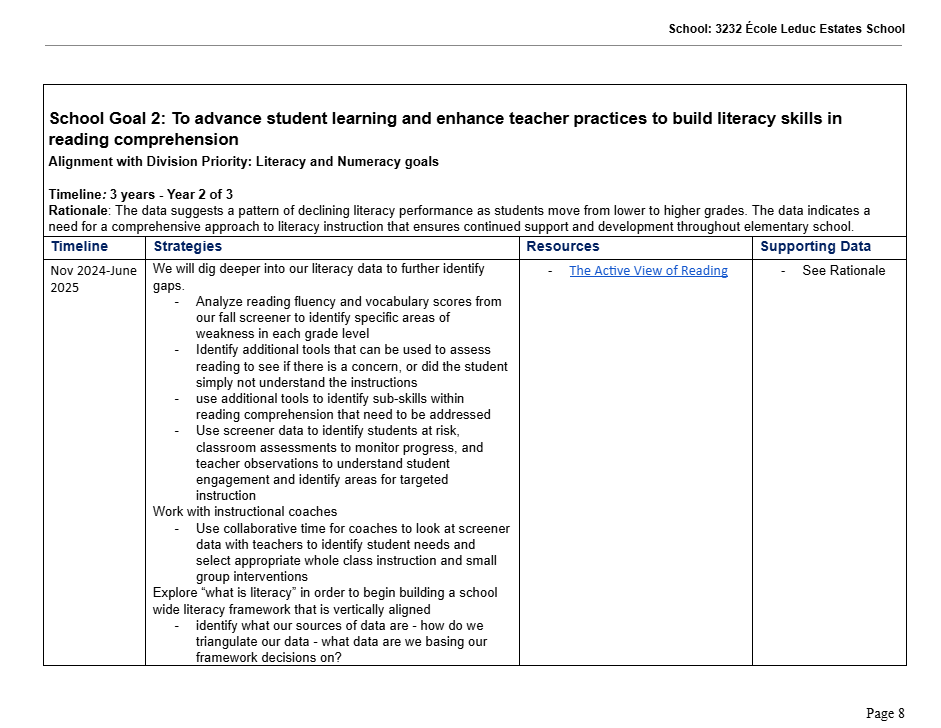Click the Supporting Data column header
Viewport: 941px width, 728px height.
pyautogui.click(x=815, y=247)
